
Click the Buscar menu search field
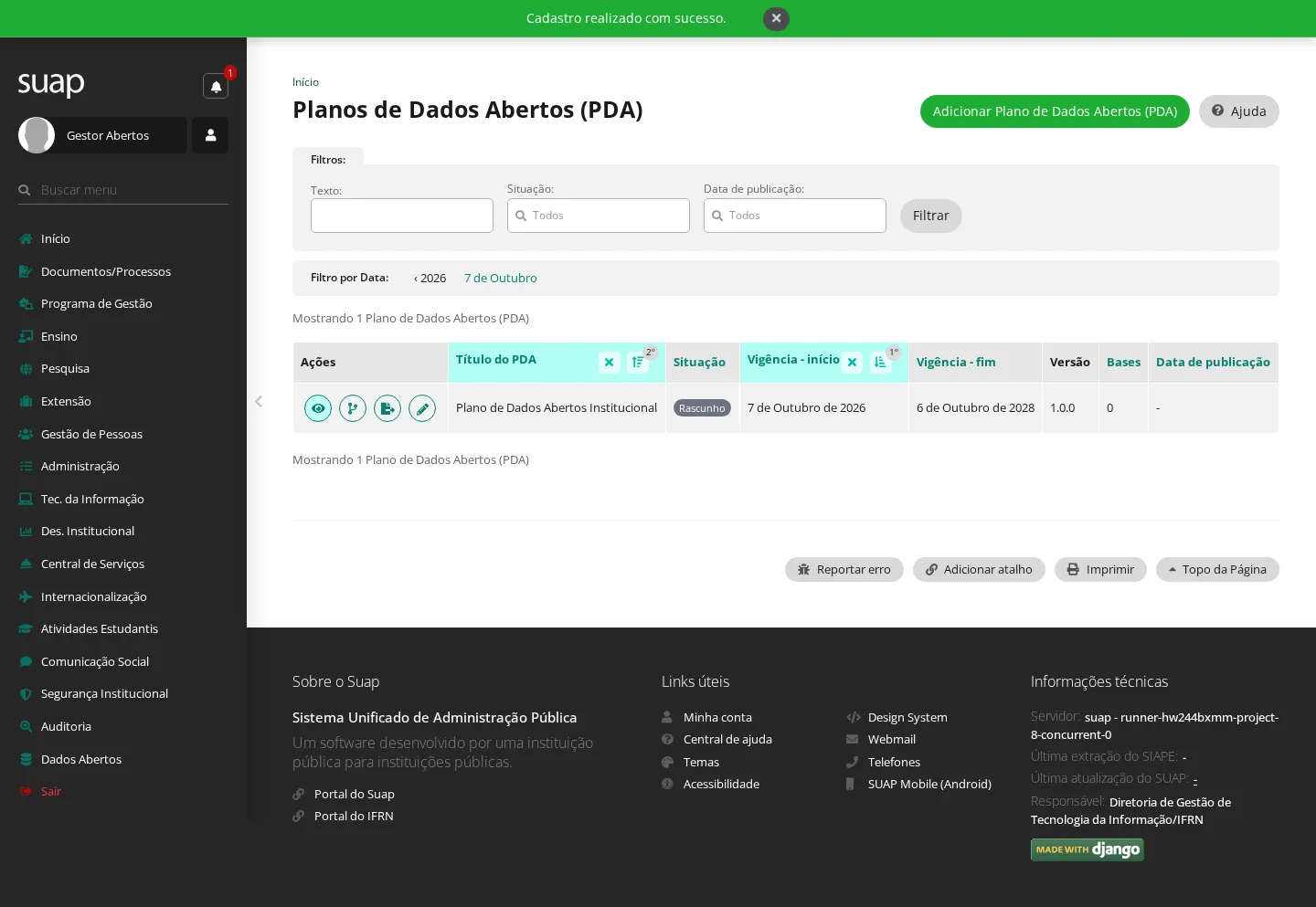pos(123,190)
